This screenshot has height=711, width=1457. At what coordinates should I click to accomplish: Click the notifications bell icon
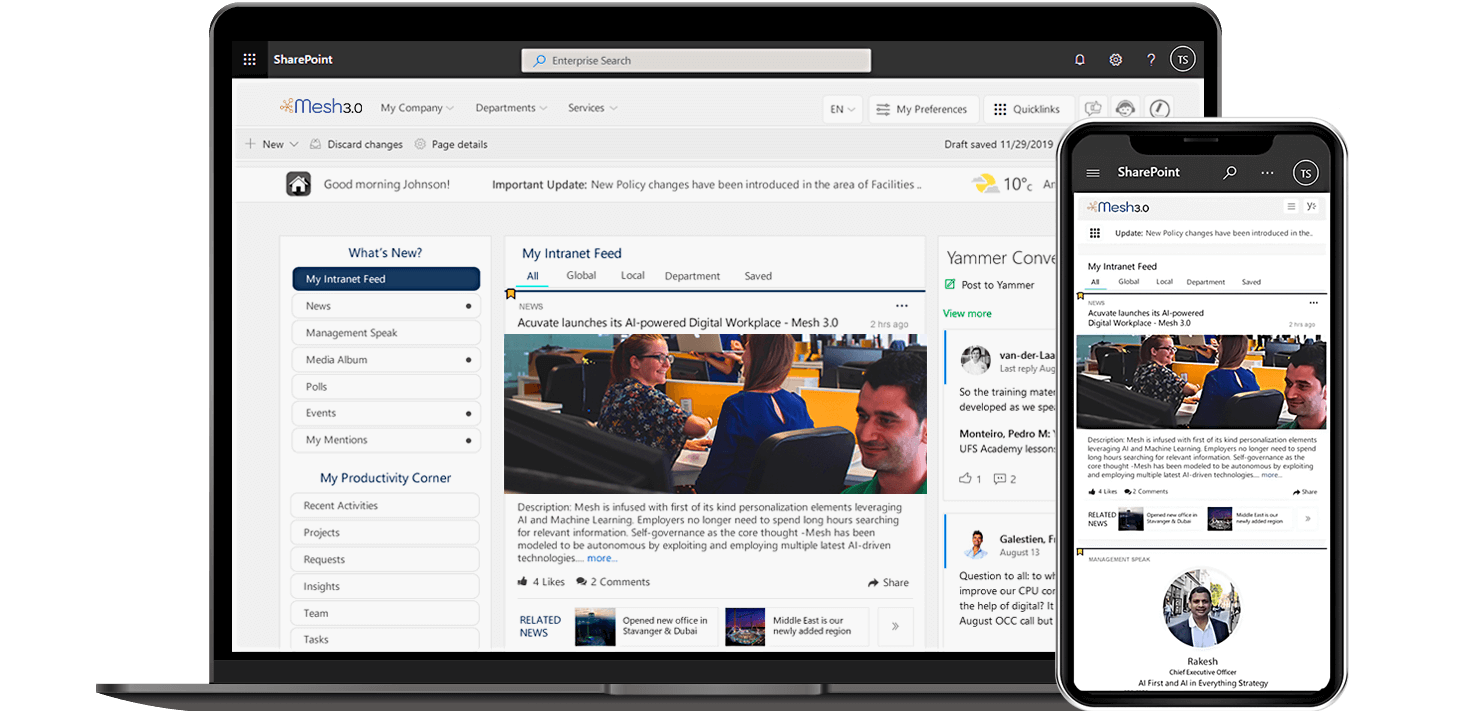[x=1080, y=59]
